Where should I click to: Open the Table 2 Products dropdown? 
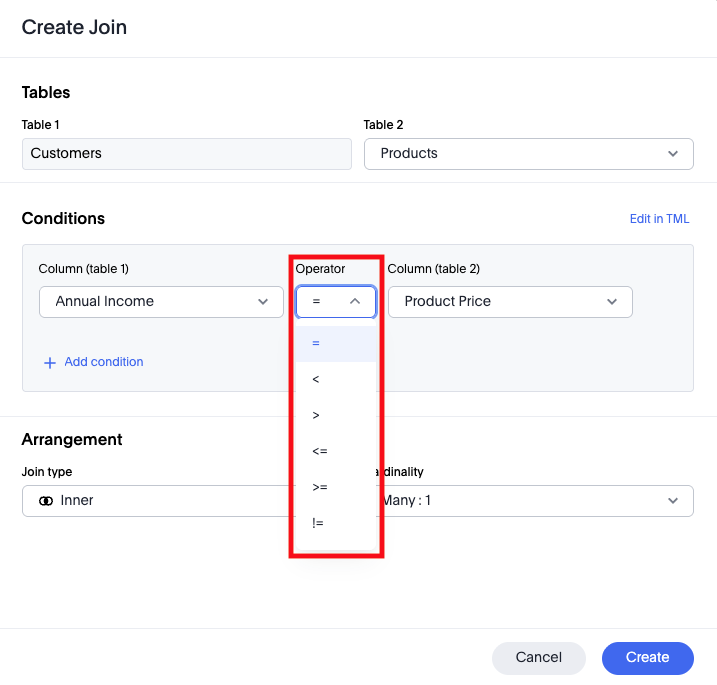pos(528,154)
